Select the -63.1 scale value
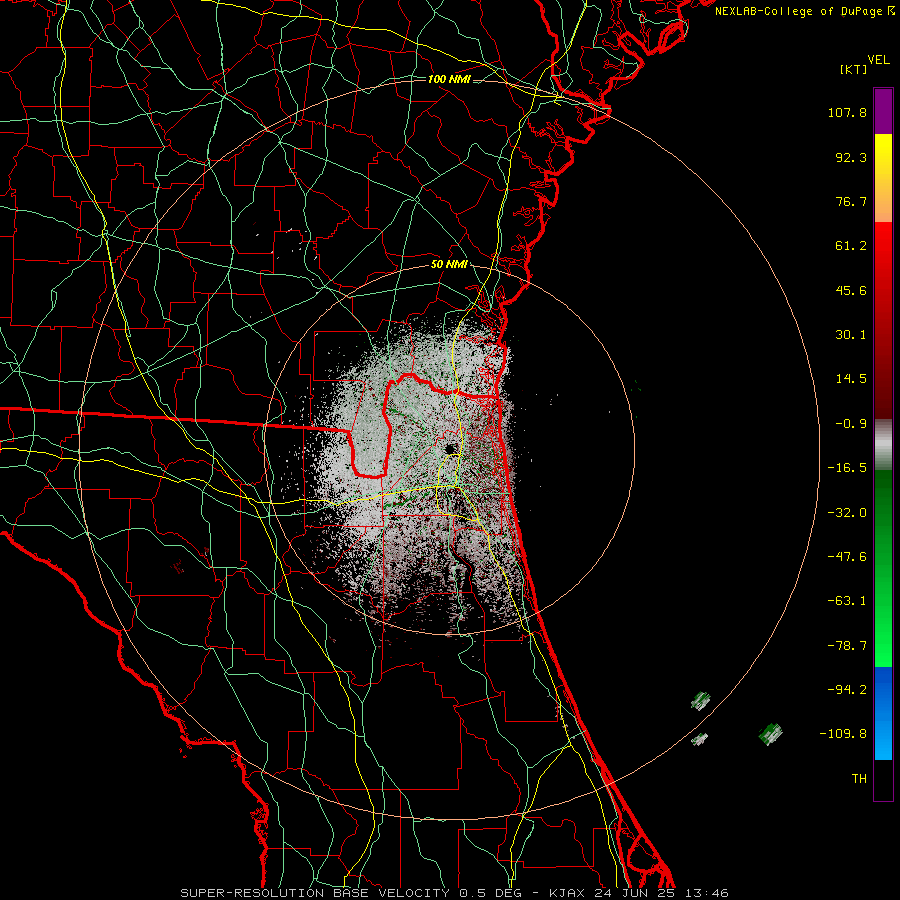900x900 pixels. (847, 601)
